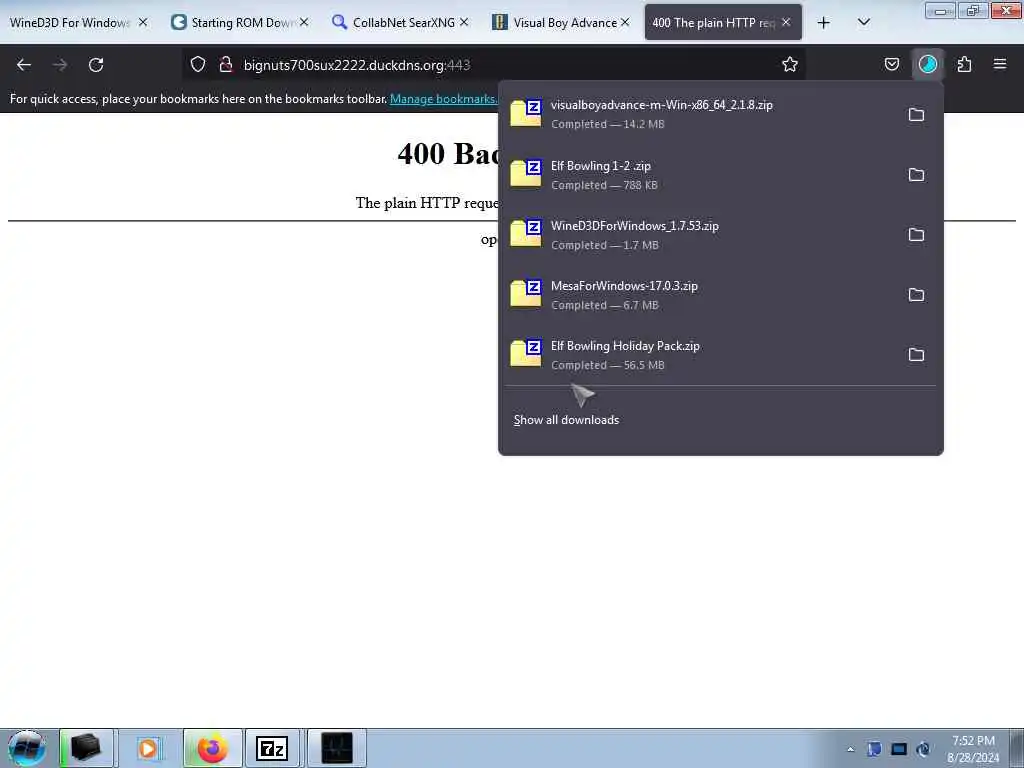Click the visualboyadvance zip file icon
This screenshot has width=1024, height=768.
526,113
